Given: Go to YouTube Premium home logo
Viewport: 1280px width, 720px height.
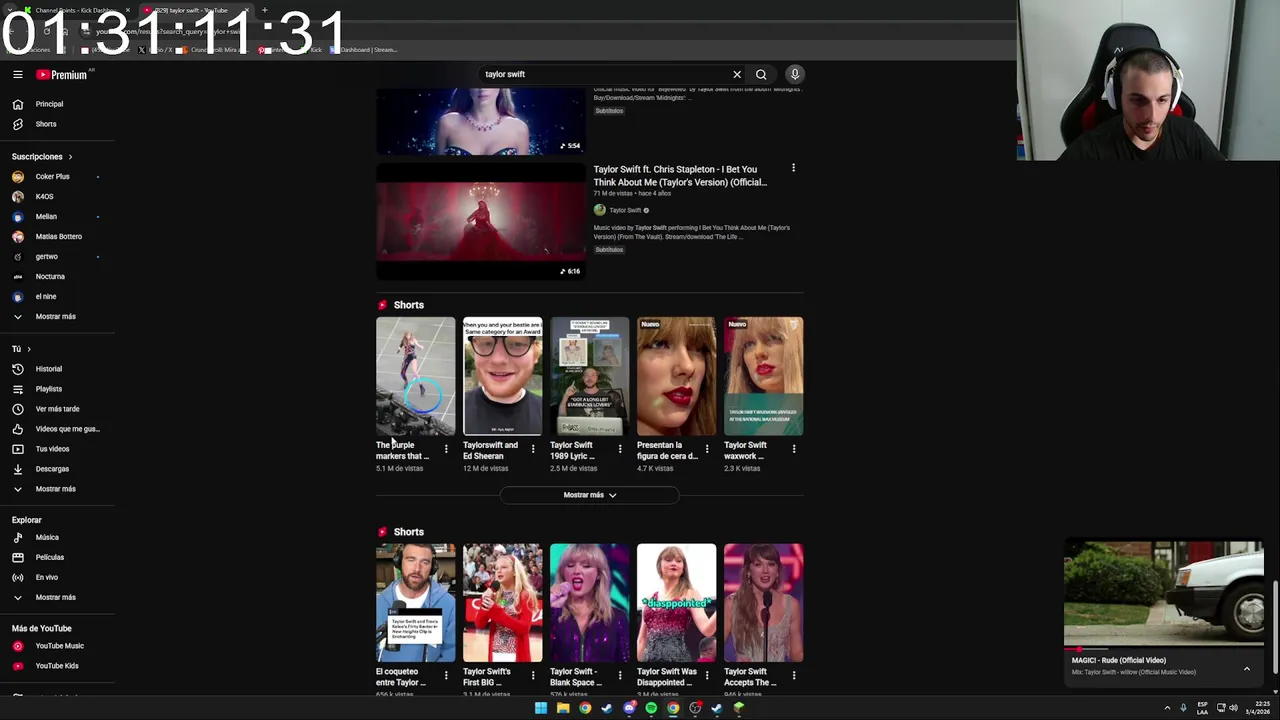Looking at the screenshot, I should [x=62, y=74].
